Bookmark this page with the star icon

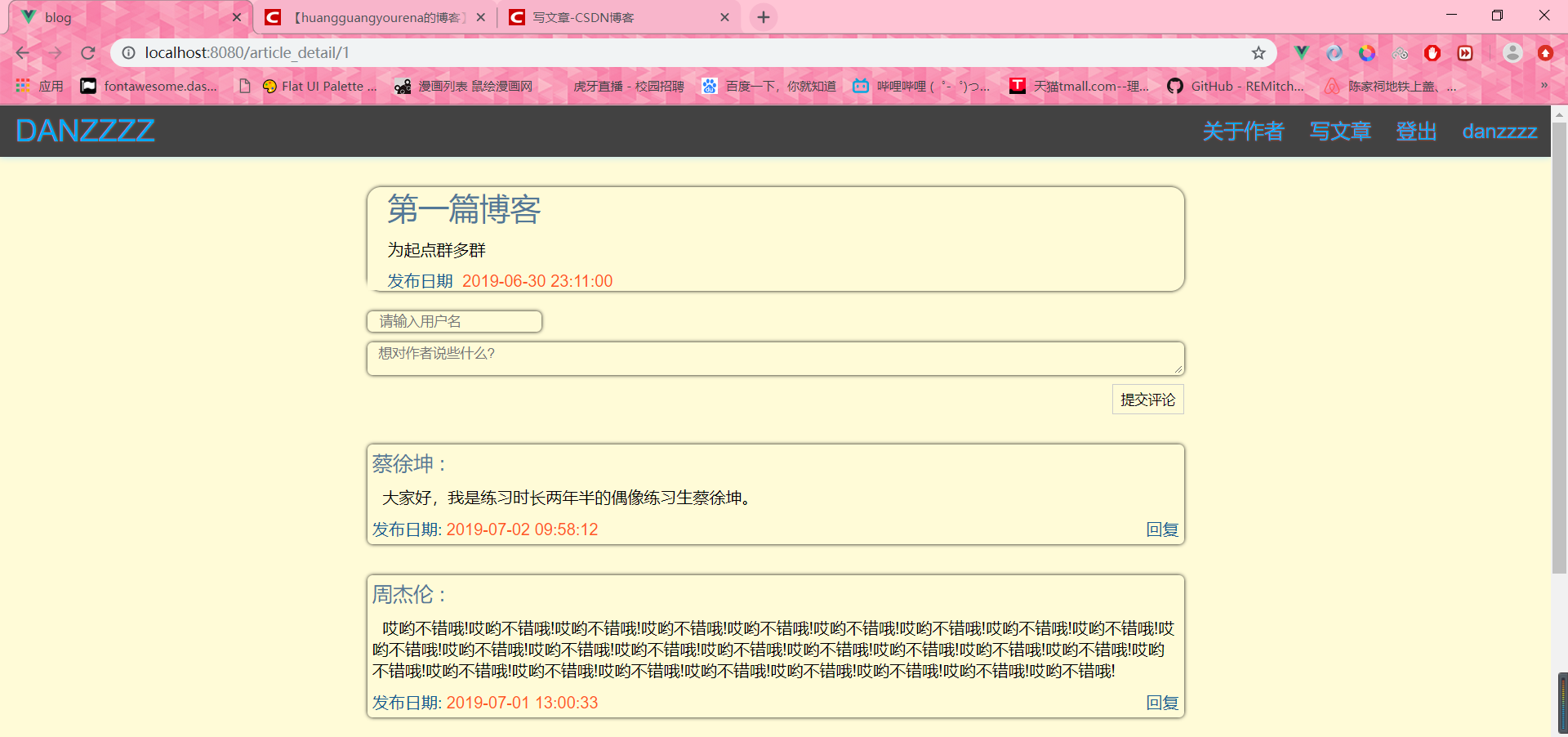click(x=1259, y=52)
